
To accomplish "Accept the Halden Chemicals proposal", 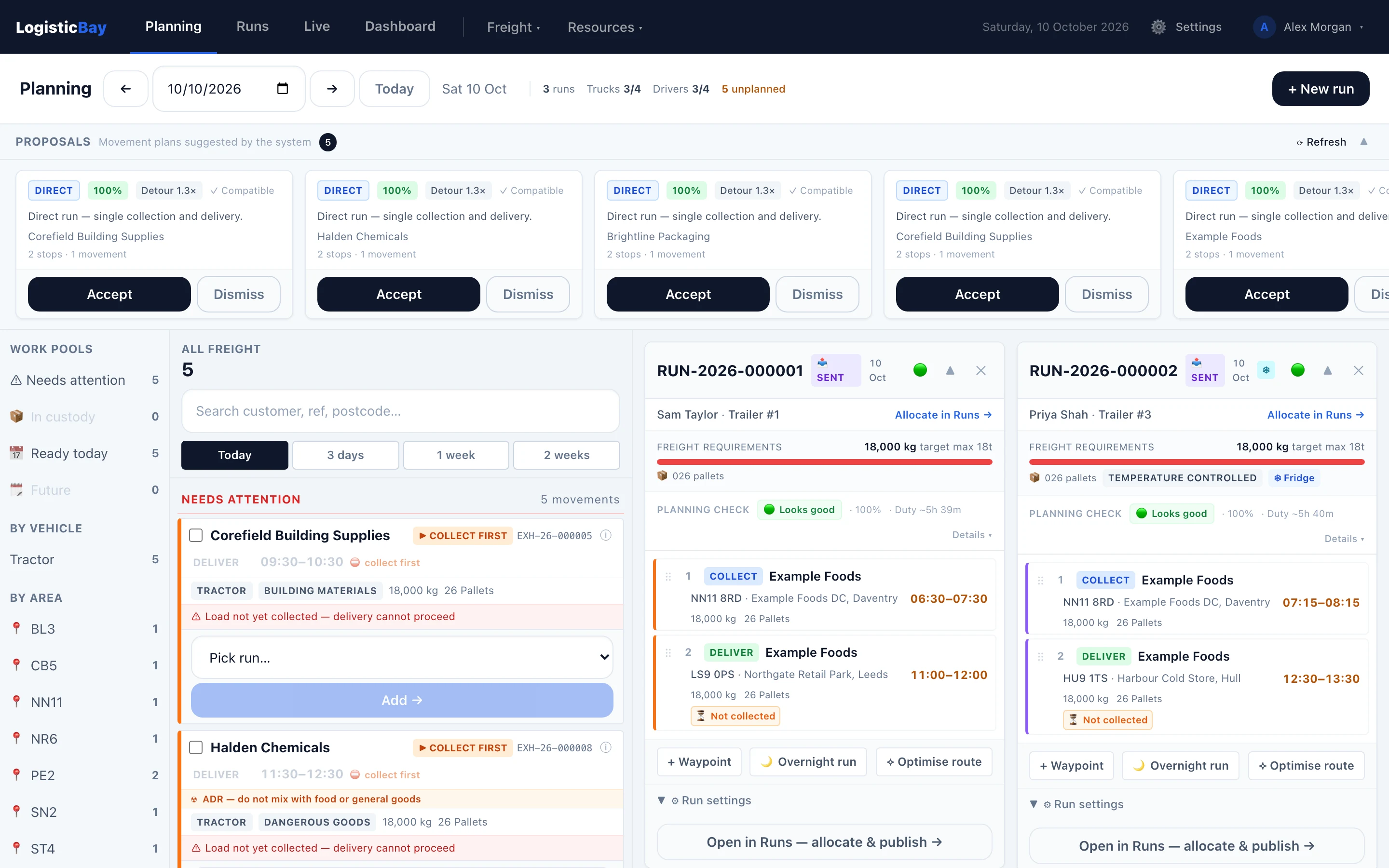I will click(398, 294).
